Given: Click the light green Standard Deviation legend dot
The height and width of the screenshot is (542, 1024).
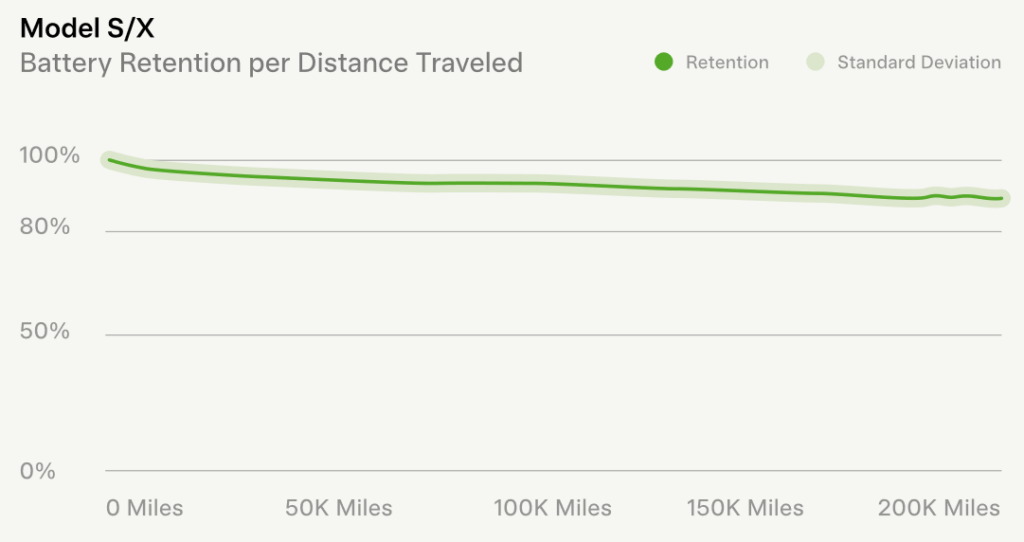Looking at the screenshot, I should click(814, 62).
